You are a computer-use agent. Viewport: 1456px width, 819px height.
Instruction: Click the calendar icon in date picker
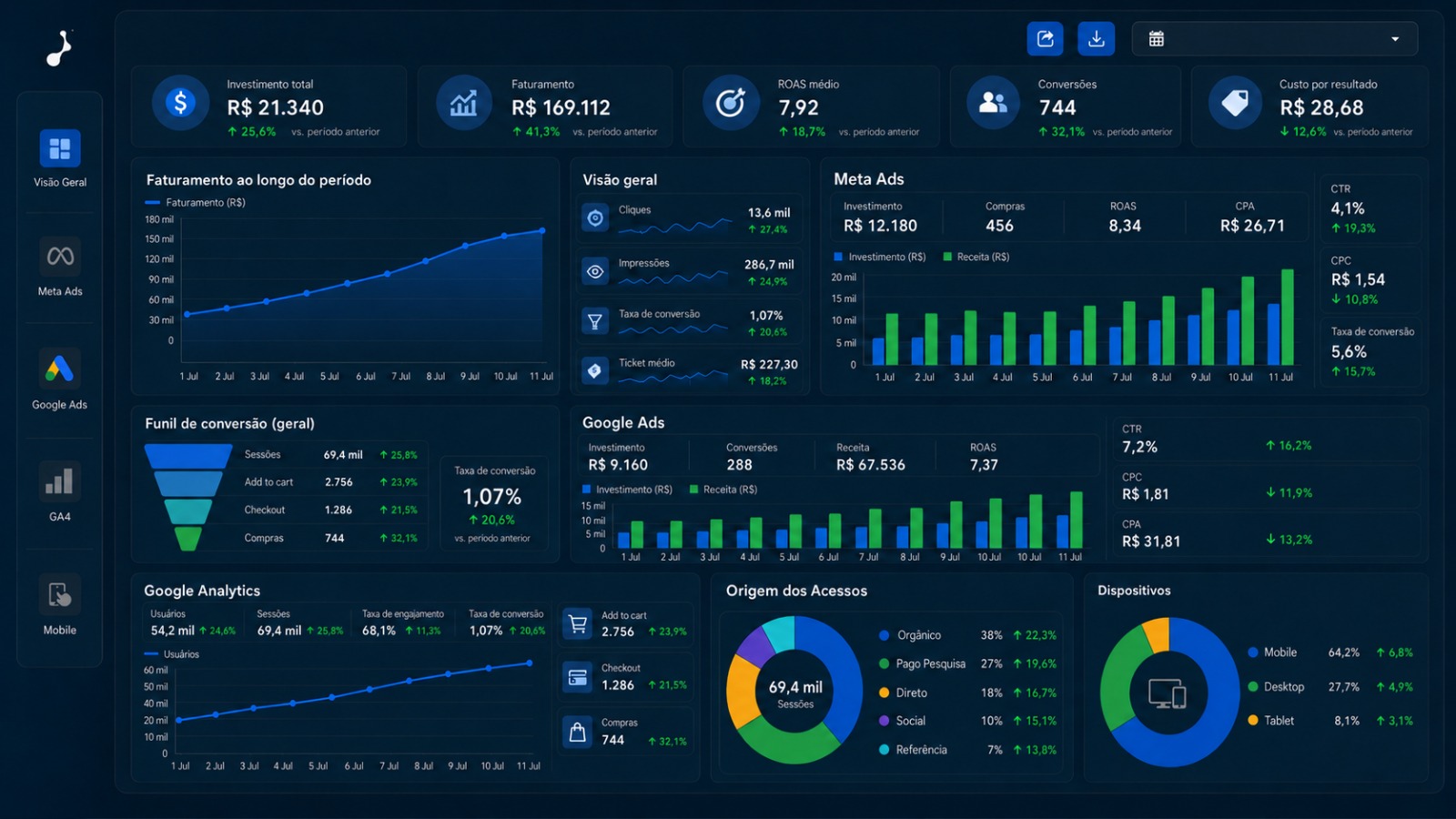coord(1157,39)
